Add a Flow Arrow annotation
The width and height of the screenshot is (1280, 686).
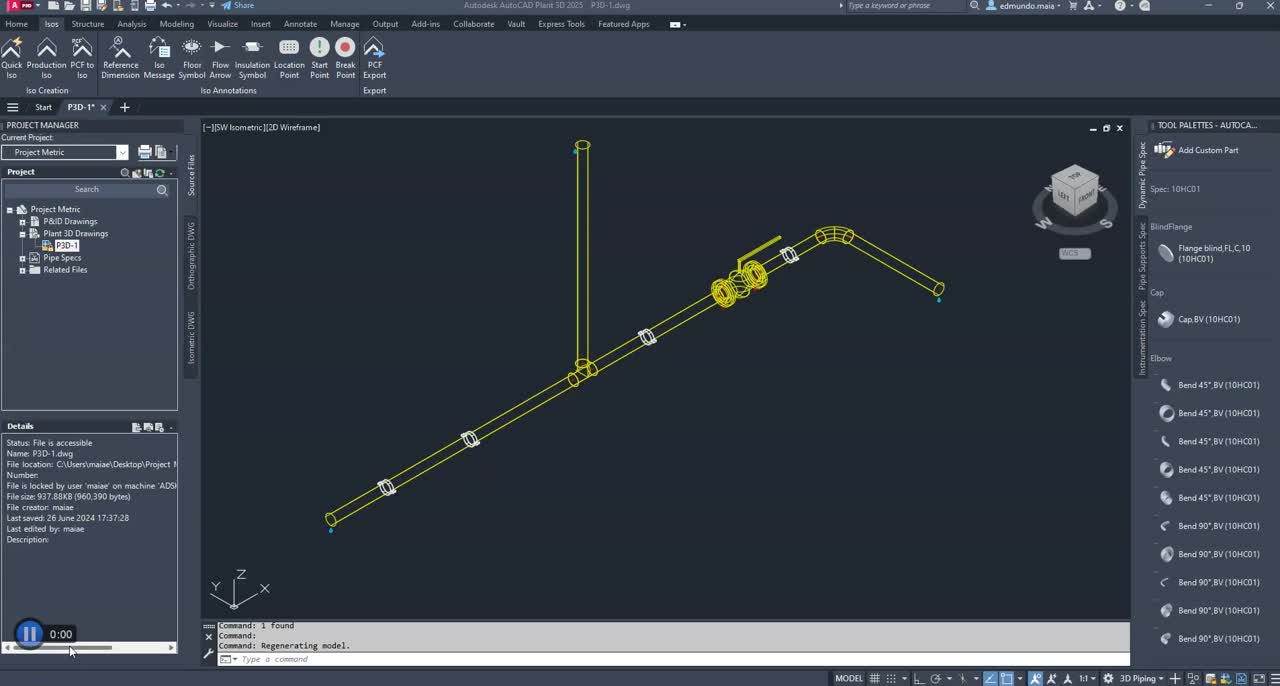tap(220, 55)
